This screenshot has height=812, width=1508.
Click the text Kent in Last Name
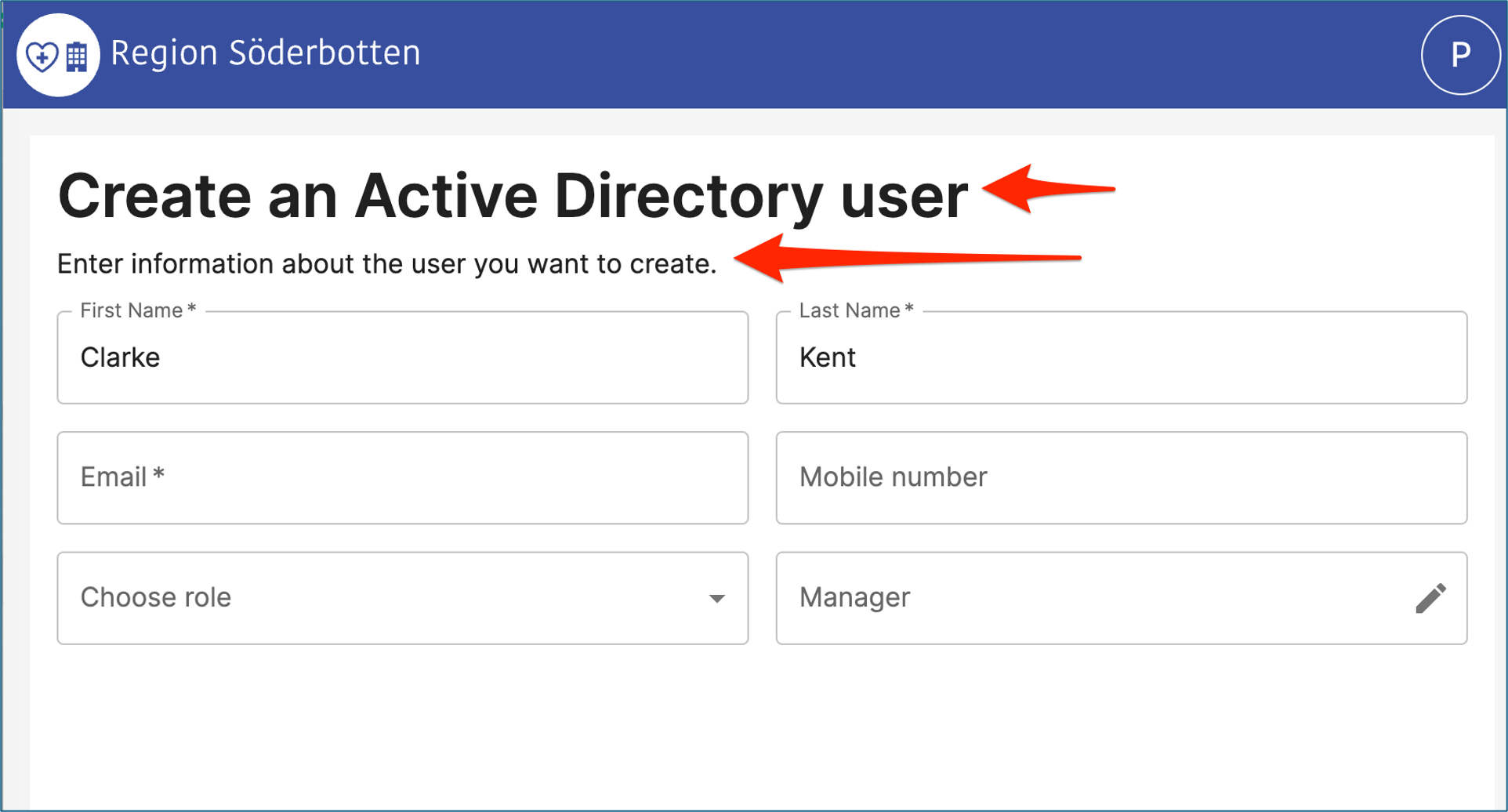pyautogui.click(x=827, y=357)
